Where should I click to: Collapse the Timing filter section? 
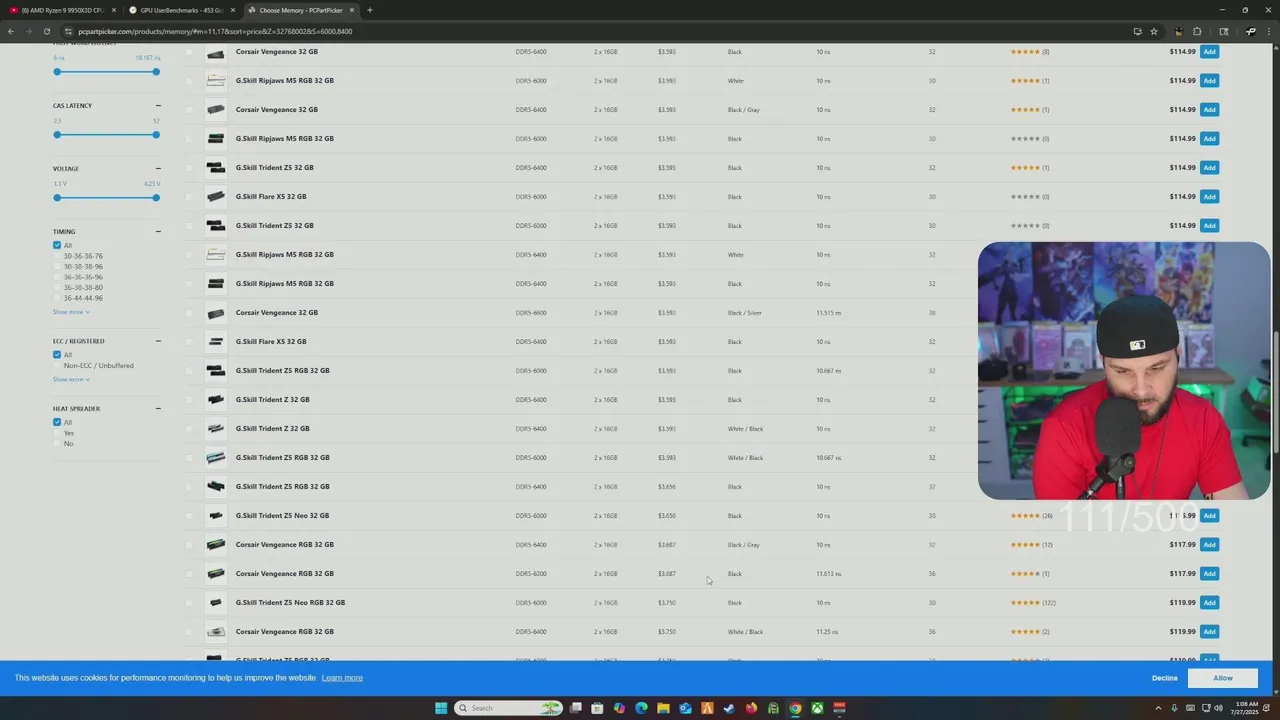pos(158,231)
